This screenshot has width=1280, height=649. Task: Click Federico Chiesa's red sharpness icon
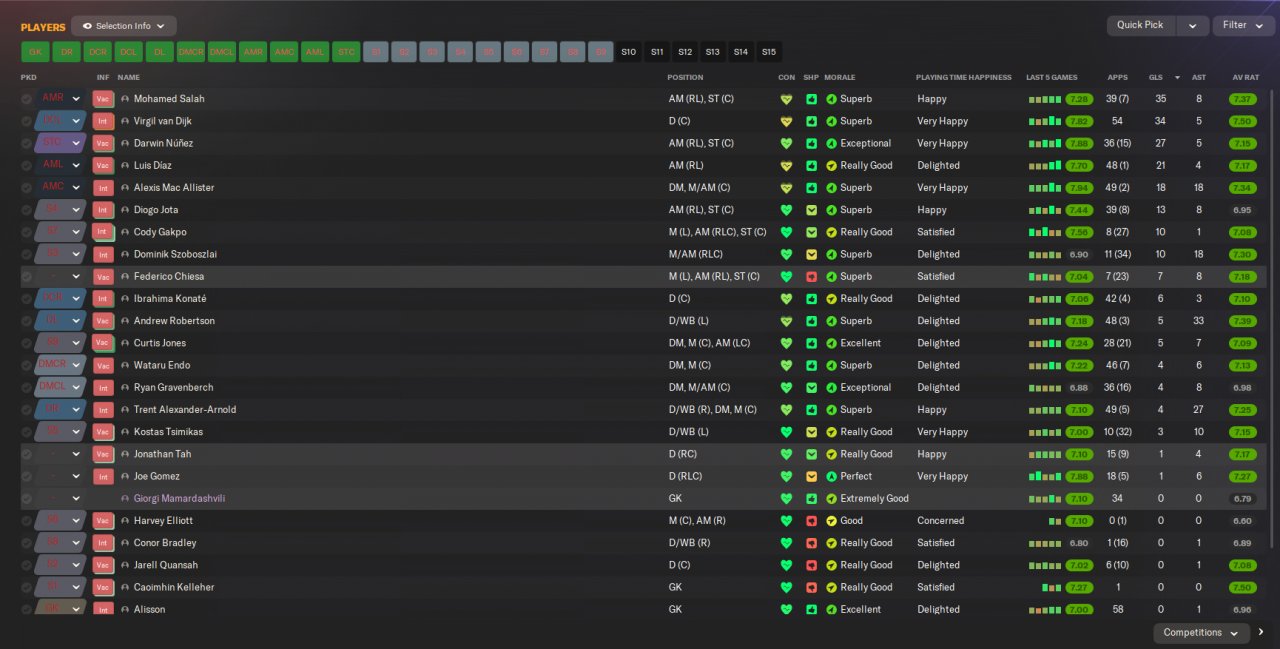(x=811, y=277)
